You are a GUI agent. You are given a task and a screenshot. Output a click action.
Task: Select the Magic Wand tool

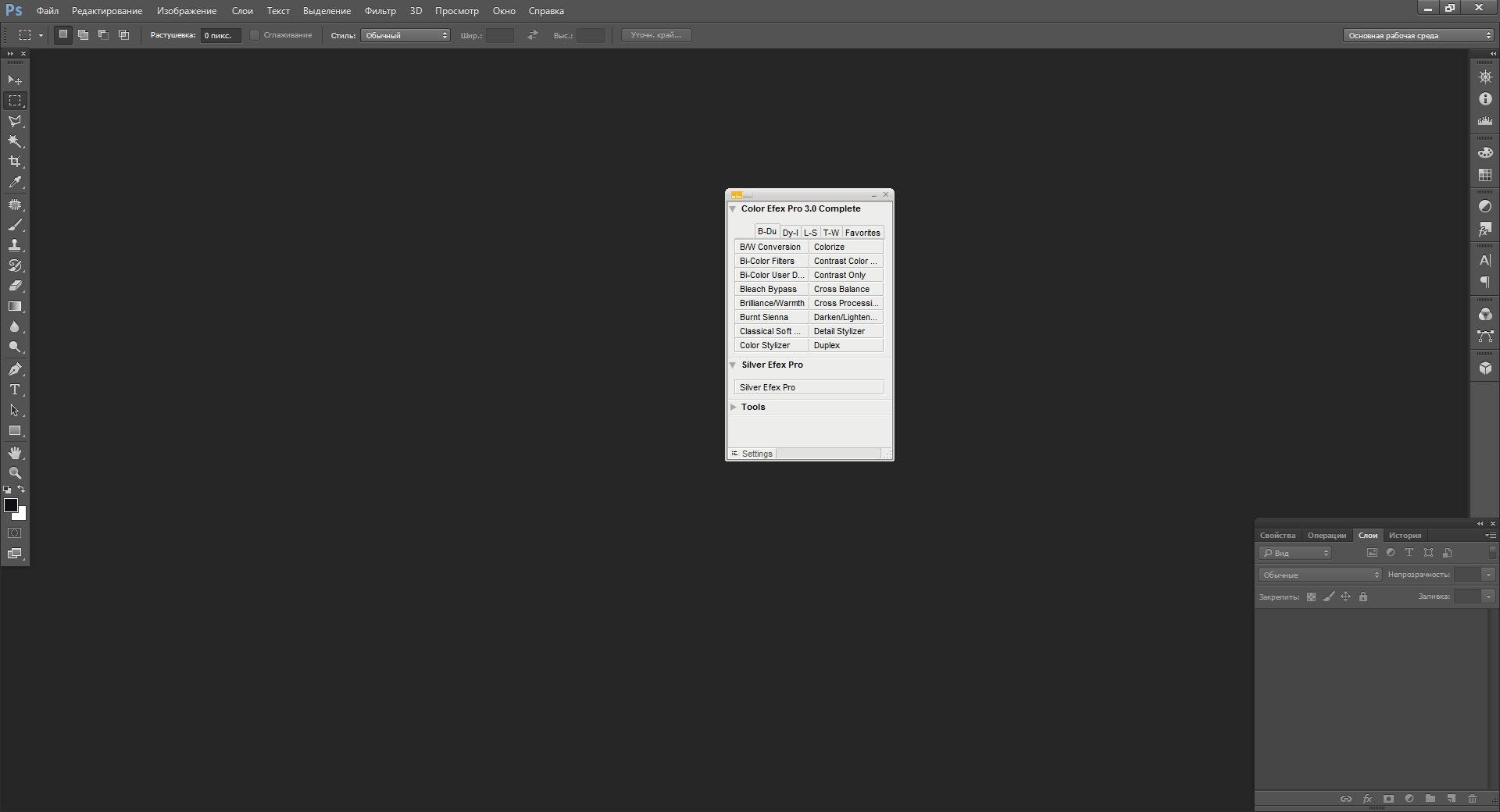15,141
